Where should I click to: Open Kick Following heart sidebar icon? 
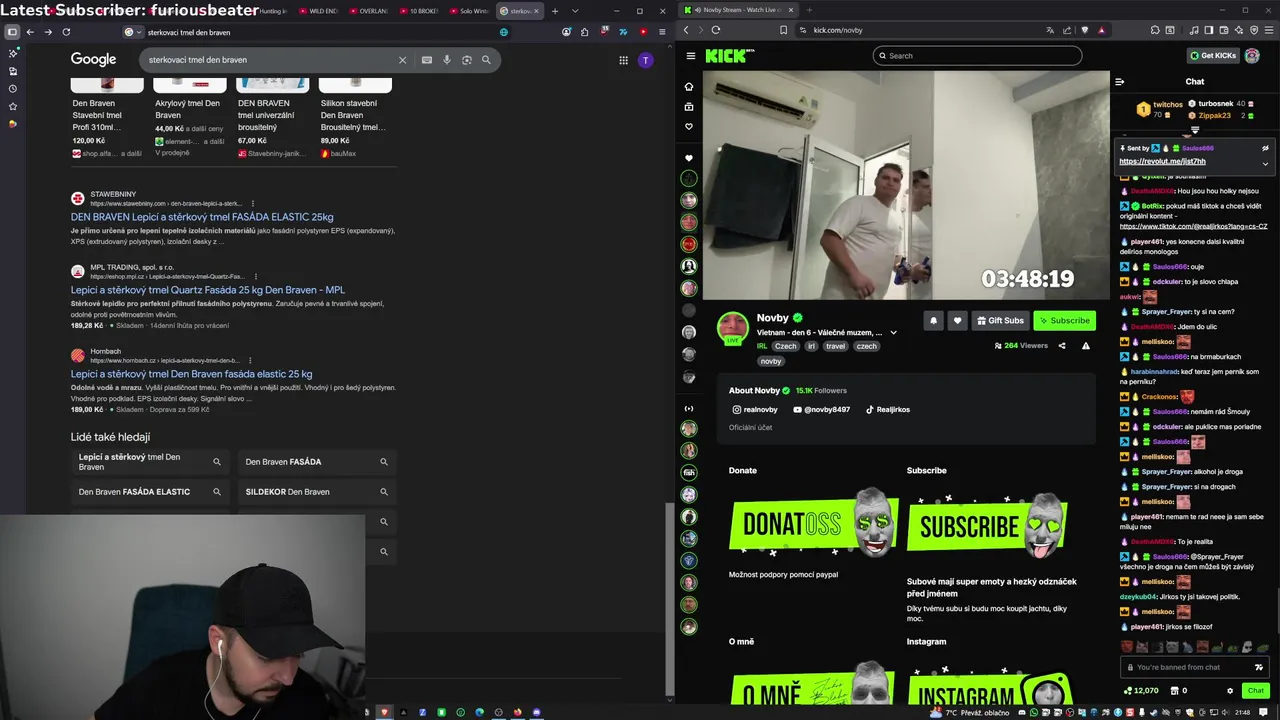coord(689,127)
